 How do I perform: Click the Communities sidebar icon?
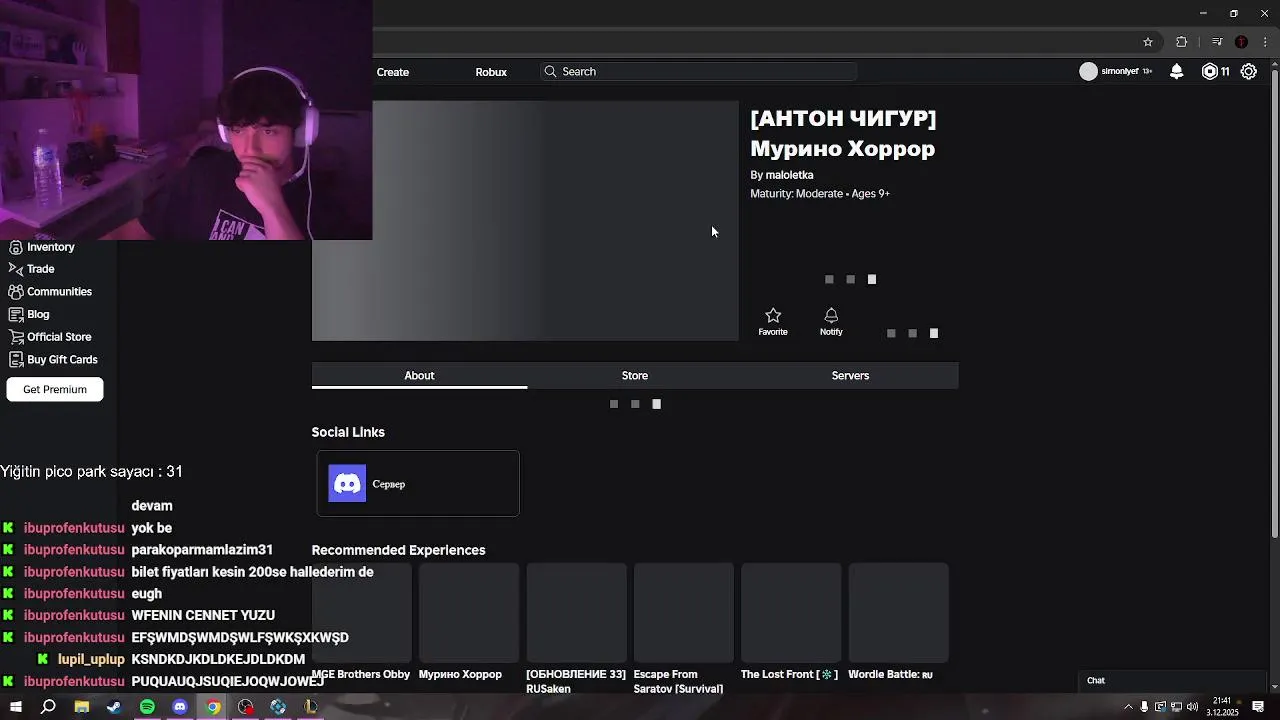16,292
